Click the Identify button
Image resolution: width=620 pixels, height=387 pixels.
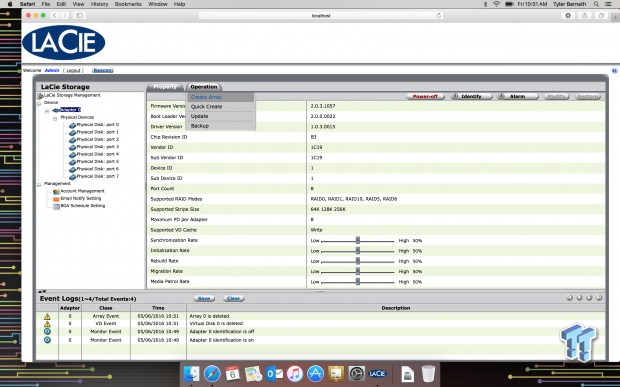tap(472, 96)
